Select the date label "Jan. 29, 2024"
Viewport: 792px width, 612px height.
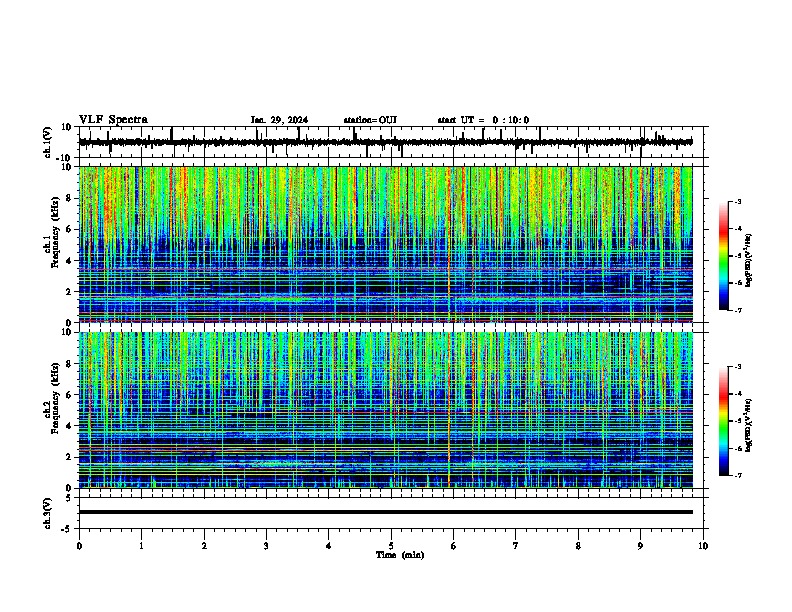click(x=279, y=120)
